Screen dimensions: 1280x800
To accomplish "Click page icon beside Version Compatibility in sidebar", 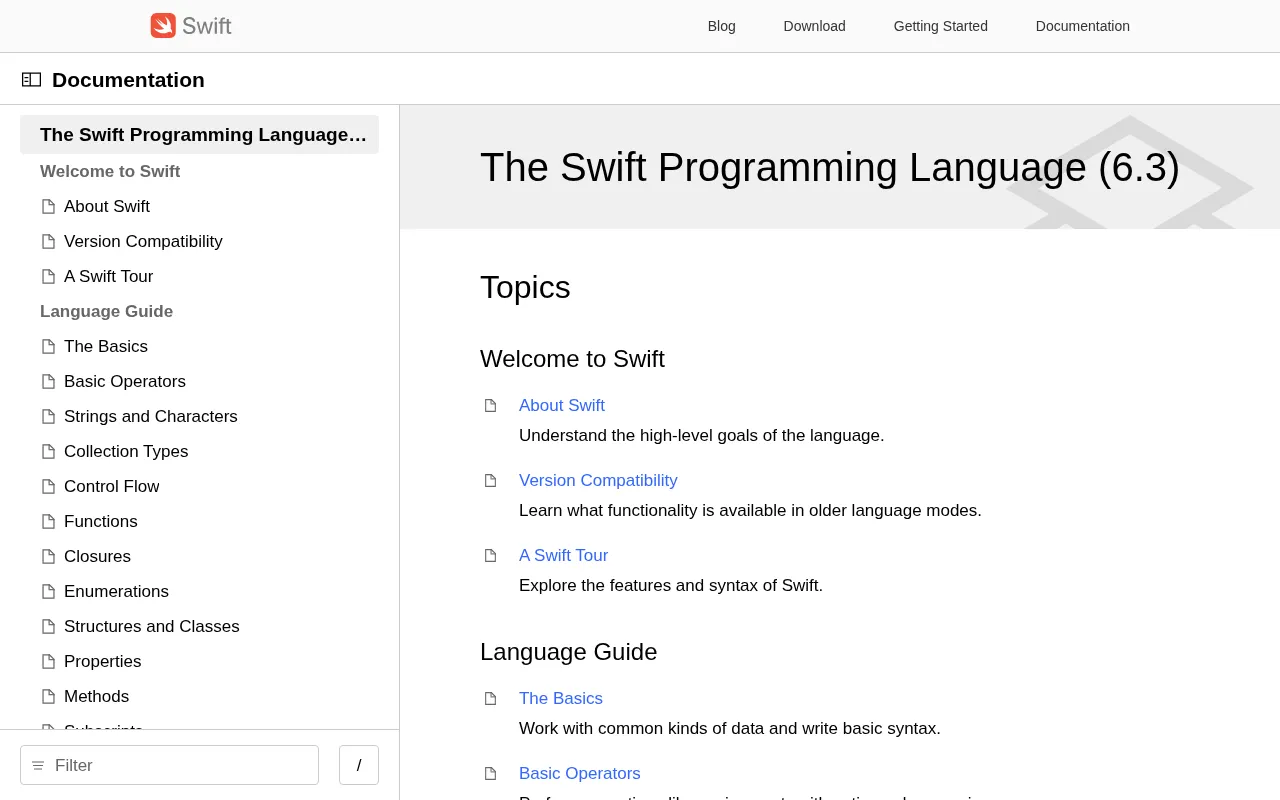I will coord(48,242).
